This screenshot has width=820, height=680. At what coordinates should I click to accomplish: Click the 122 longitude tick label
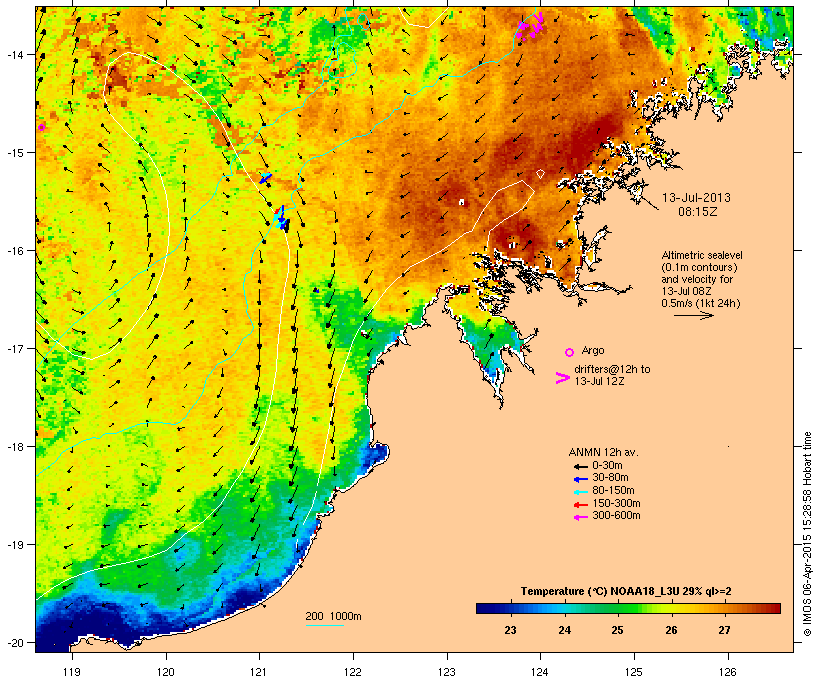[x=353, y=672]
